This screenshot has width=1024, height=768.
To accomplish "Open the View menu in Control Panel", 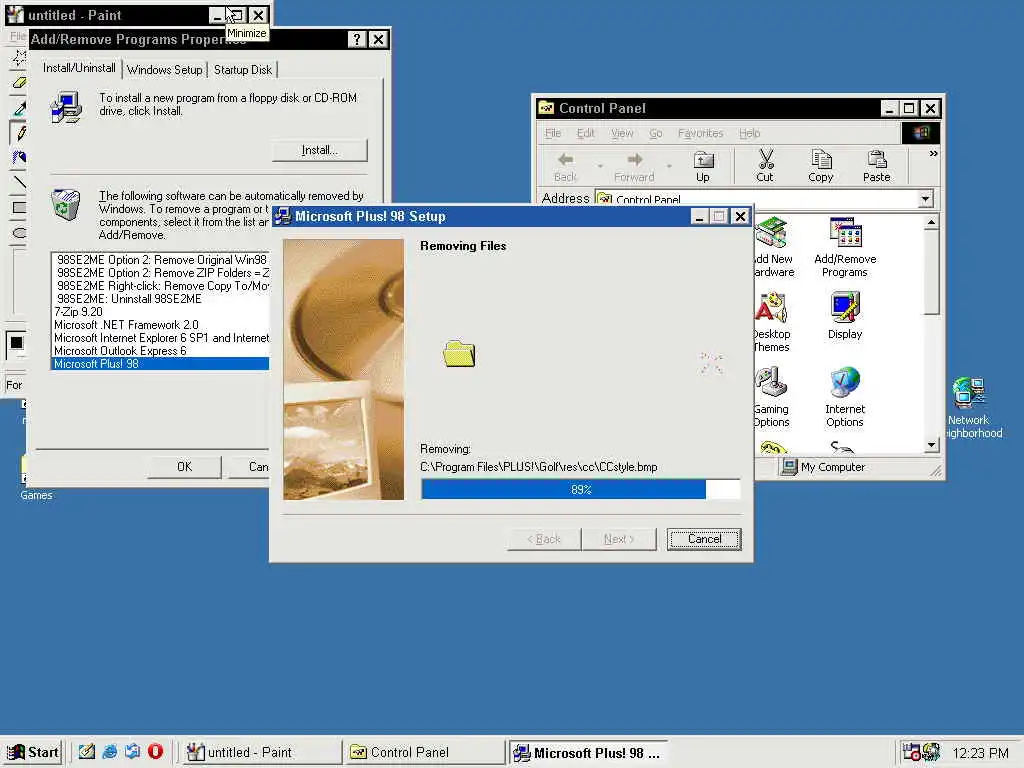I will 622,133.
